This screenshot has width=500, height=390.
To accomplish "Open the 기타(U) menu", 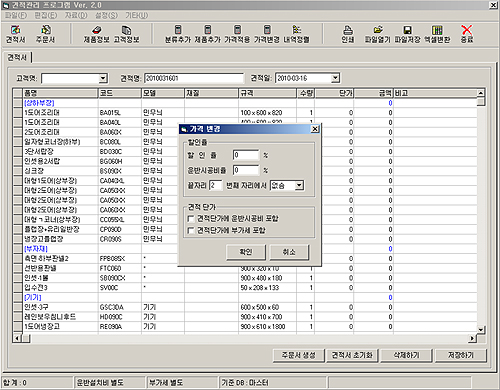I will point(136,15).
